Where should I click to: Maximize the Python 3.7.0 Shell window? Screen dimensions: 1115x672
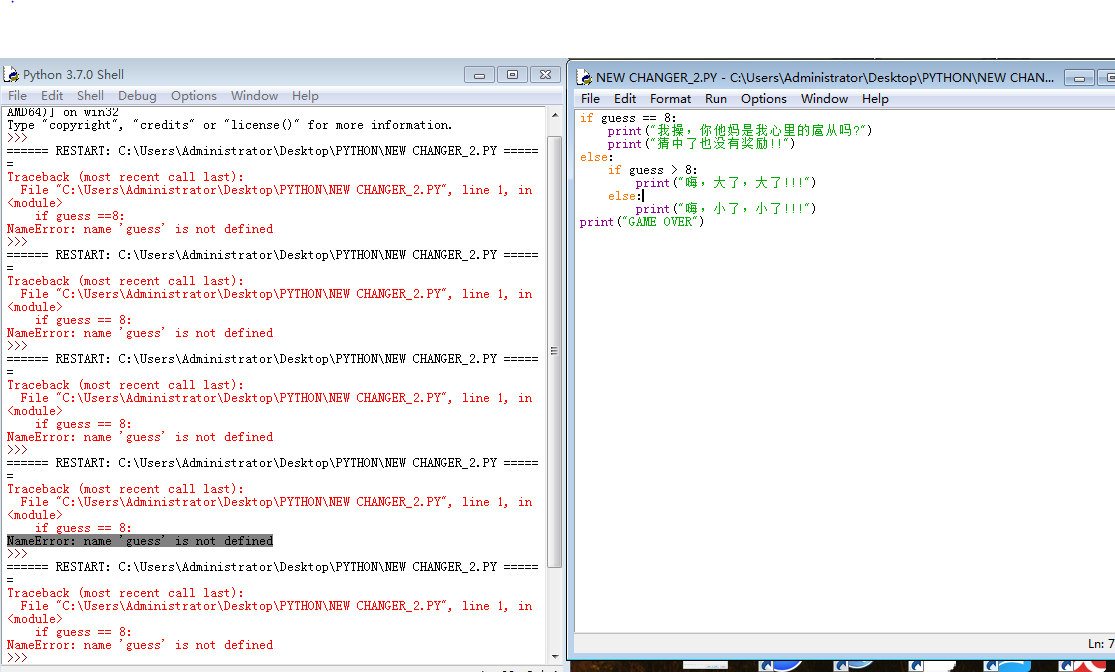[x=512, y=75]
